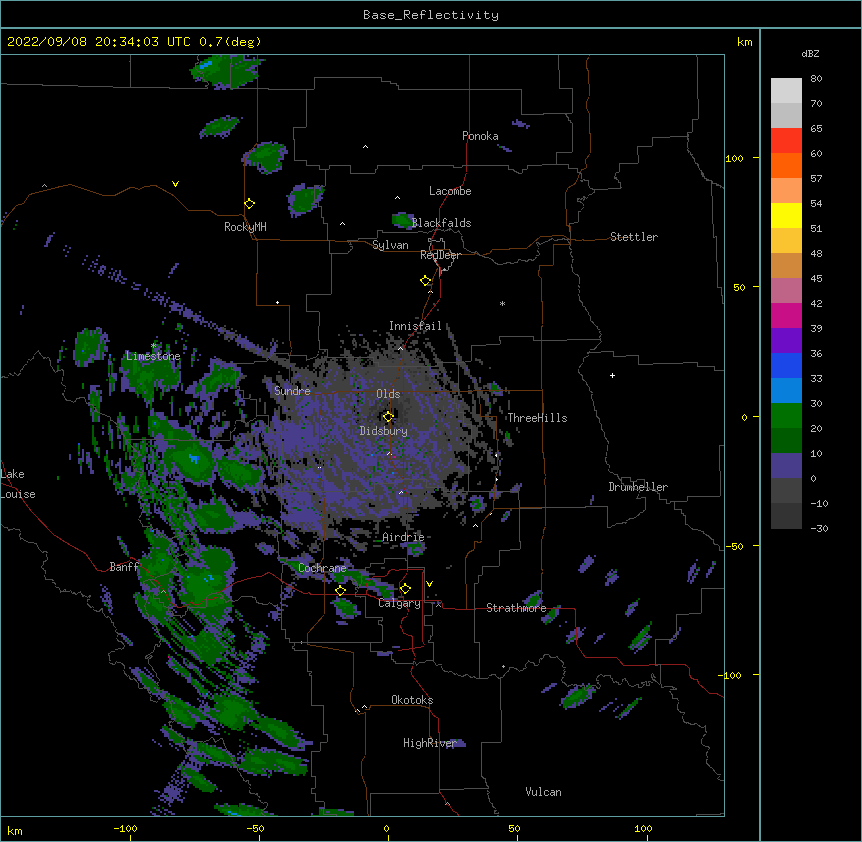
Task: Click the Stettler city label
Action: pyautogui.click(x=634, y=237)
